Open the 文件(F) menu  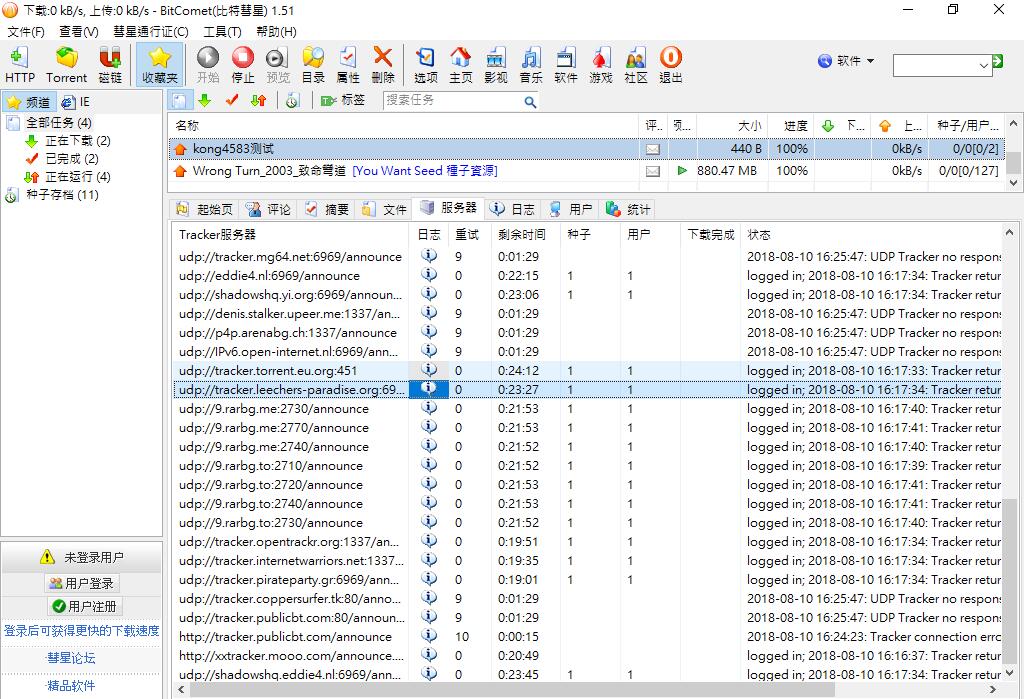[26, 31]
